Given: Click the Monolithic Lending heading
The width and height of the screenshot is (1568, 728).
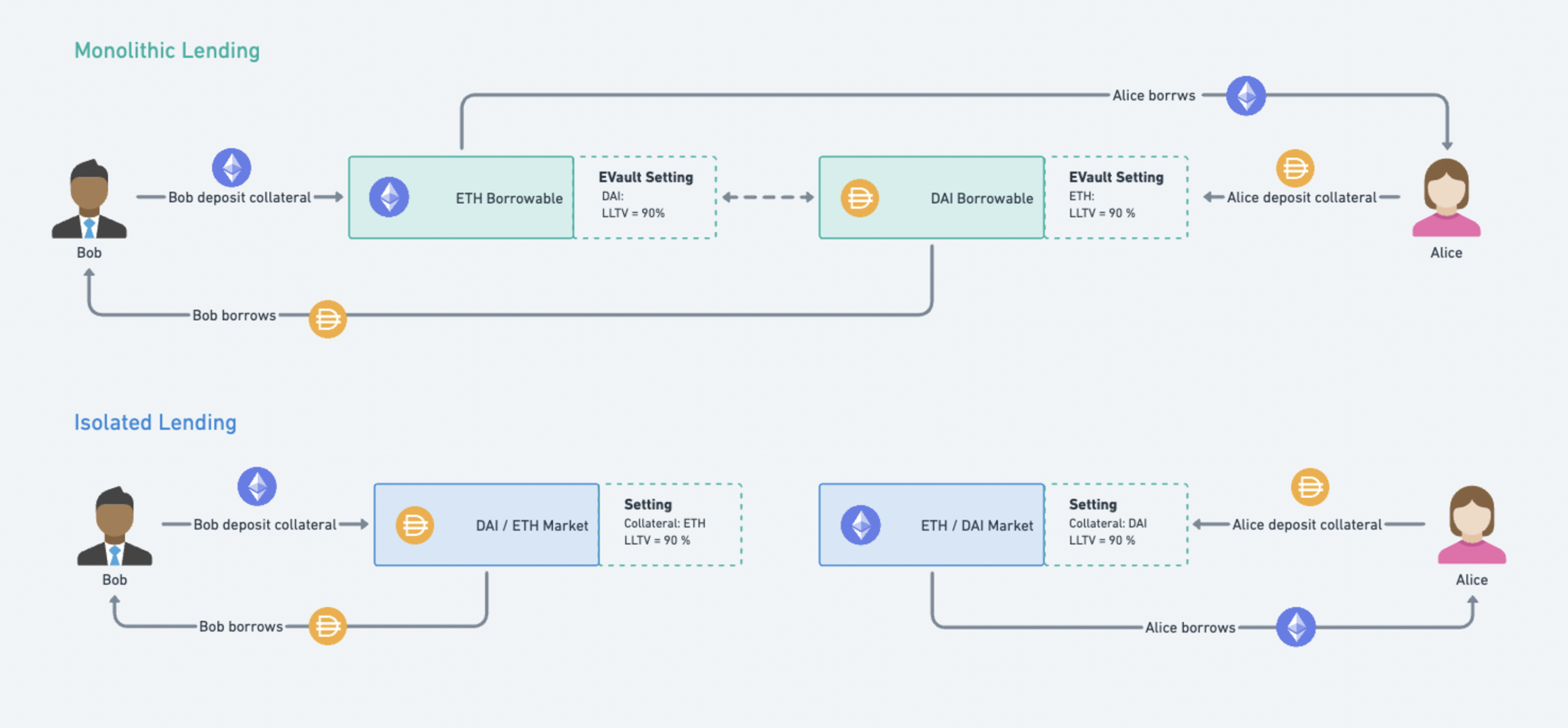Looking at the screenshot, I should [167, 50].
